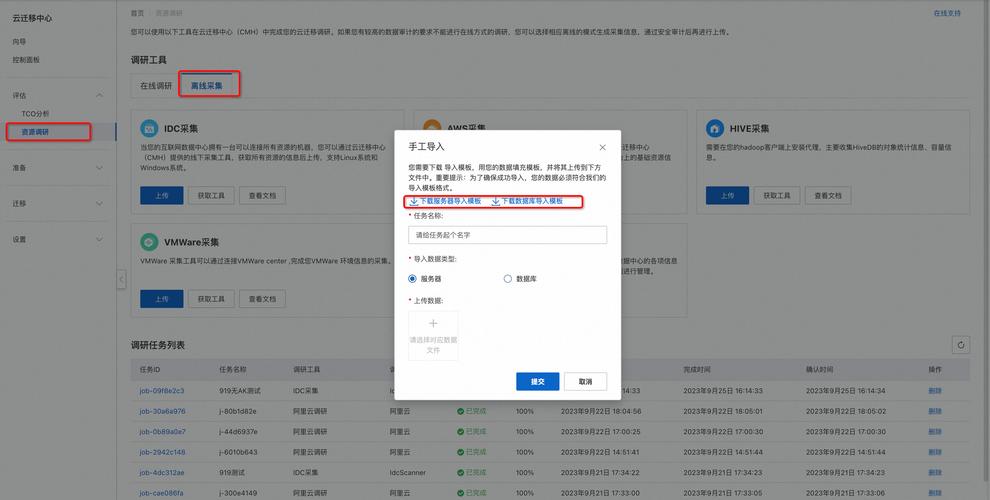Expand the 迁移 sidebar section

[x=99, y=203]
